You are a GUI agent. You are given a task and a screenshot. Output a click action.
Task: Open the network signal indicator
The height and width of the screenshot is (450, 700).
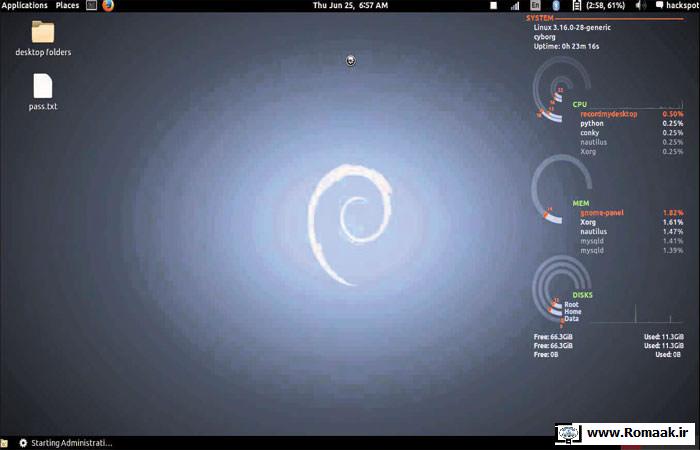[x=515, y=5]
